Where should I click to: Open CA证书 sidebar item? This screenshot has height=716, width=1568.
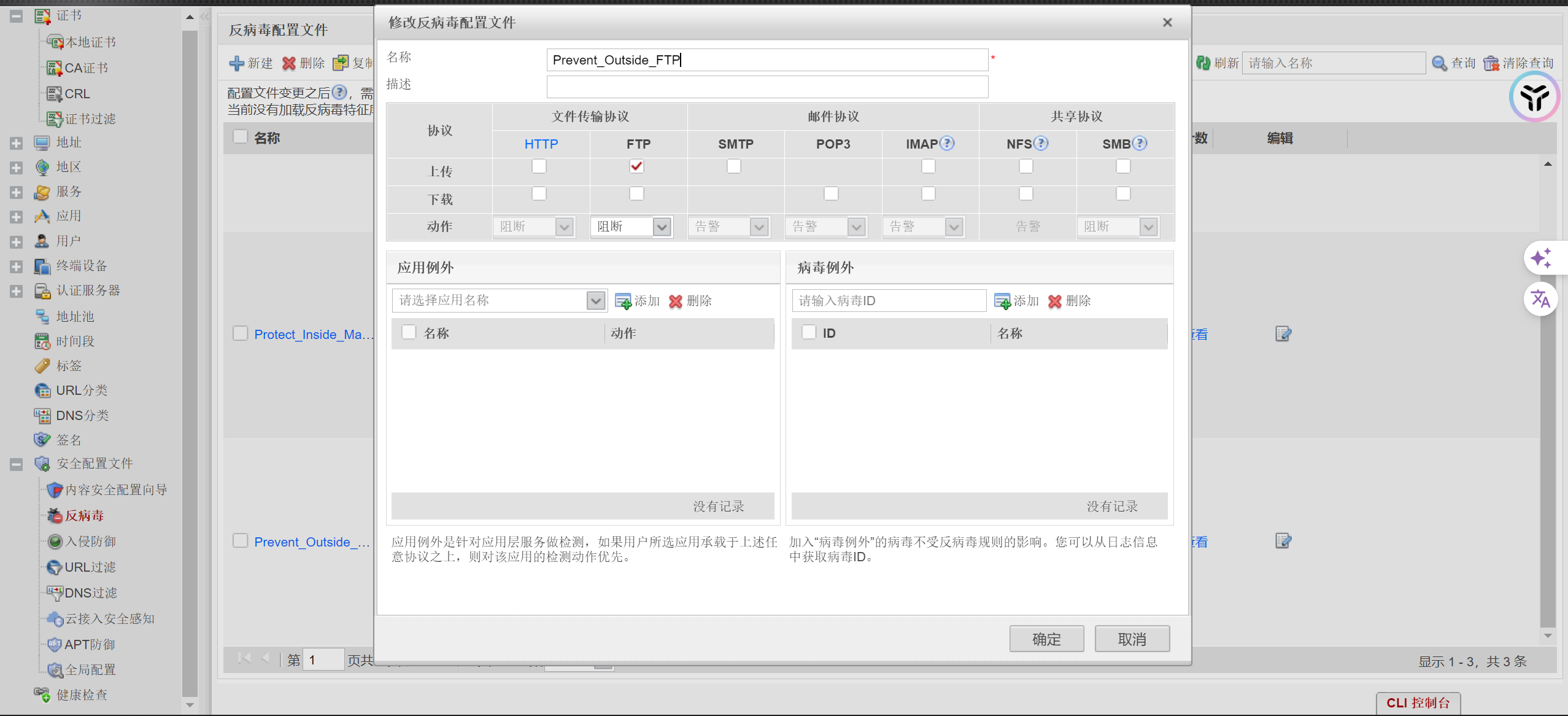[x=86, y=68]
